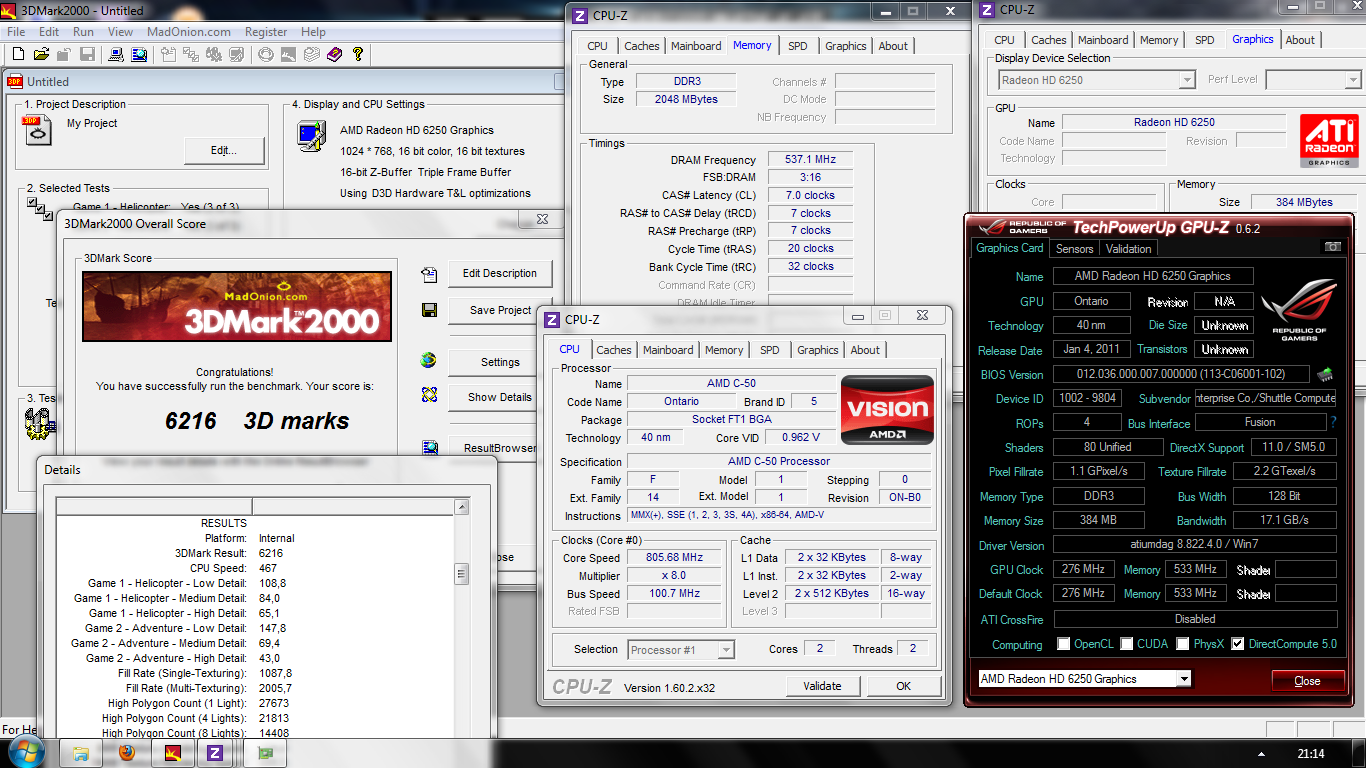The width and height of the screenshot is (1366, 768).
Task: Click the icon beside Show Details
Action: pyautogui.click(x=430, y=396)
